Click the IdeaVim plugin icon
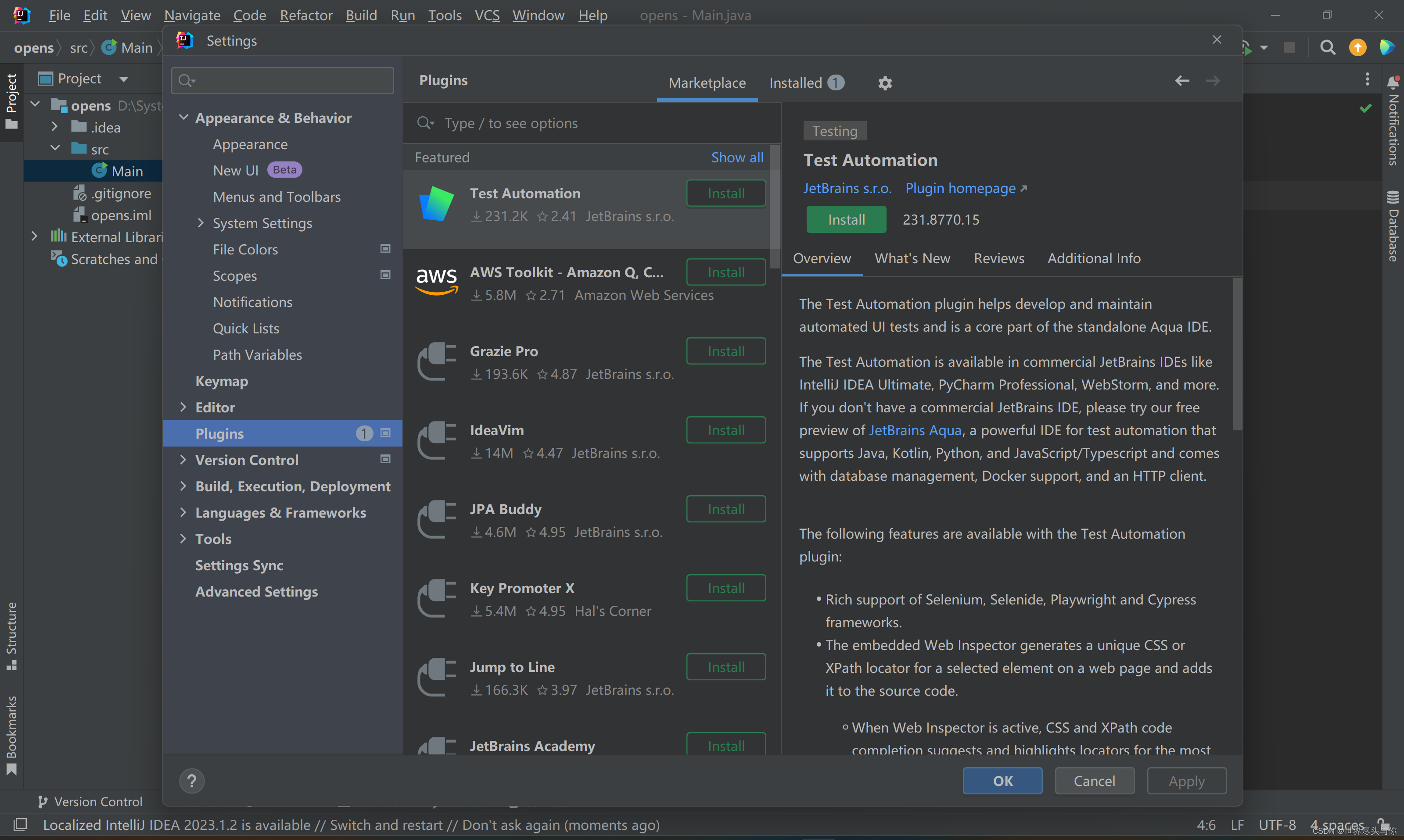Viewport: 1404px width, 840px height. pos(436,440)
